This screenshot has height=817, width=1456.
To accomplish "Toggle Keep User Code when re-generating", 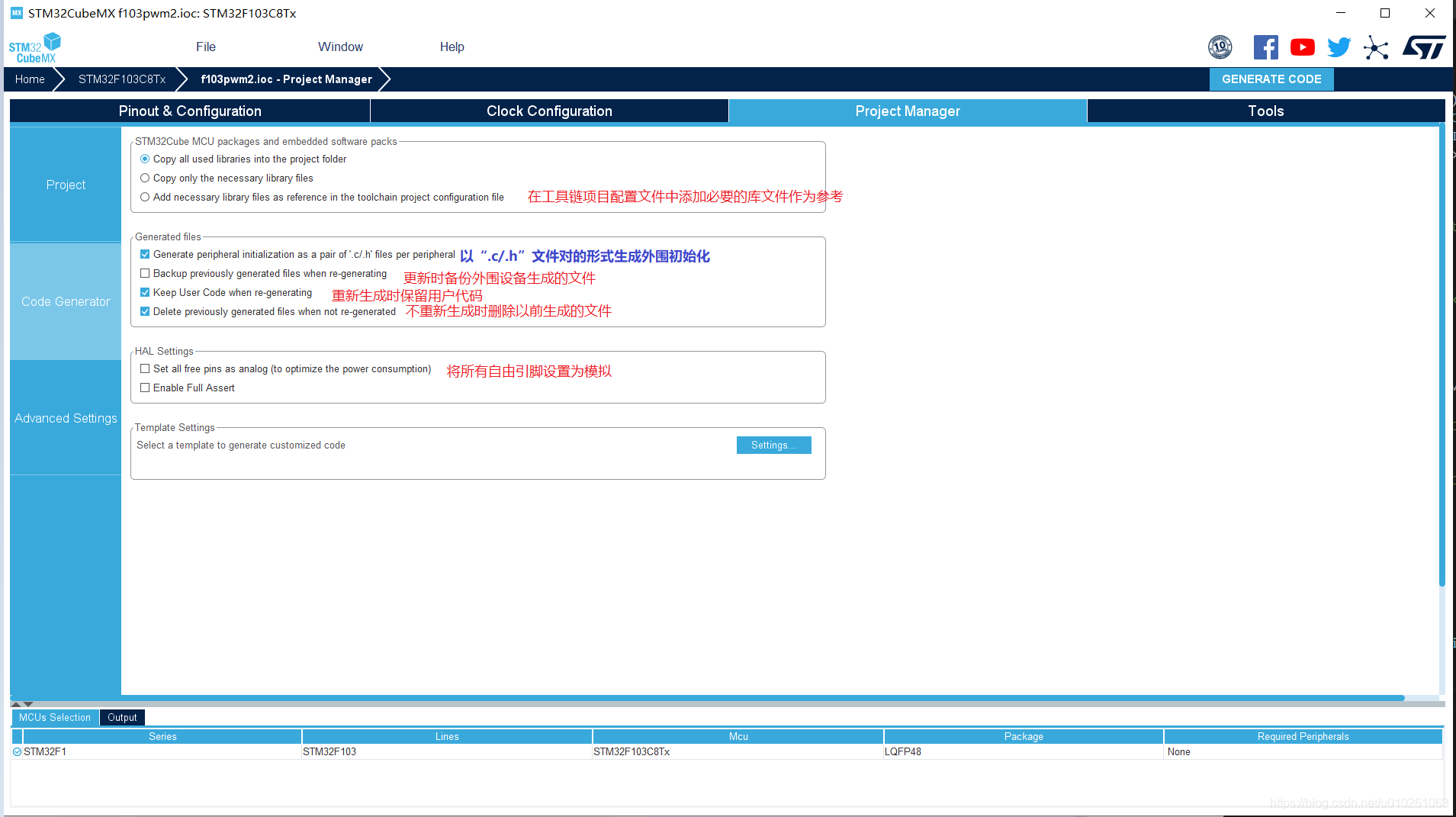I will pos(145,292).
